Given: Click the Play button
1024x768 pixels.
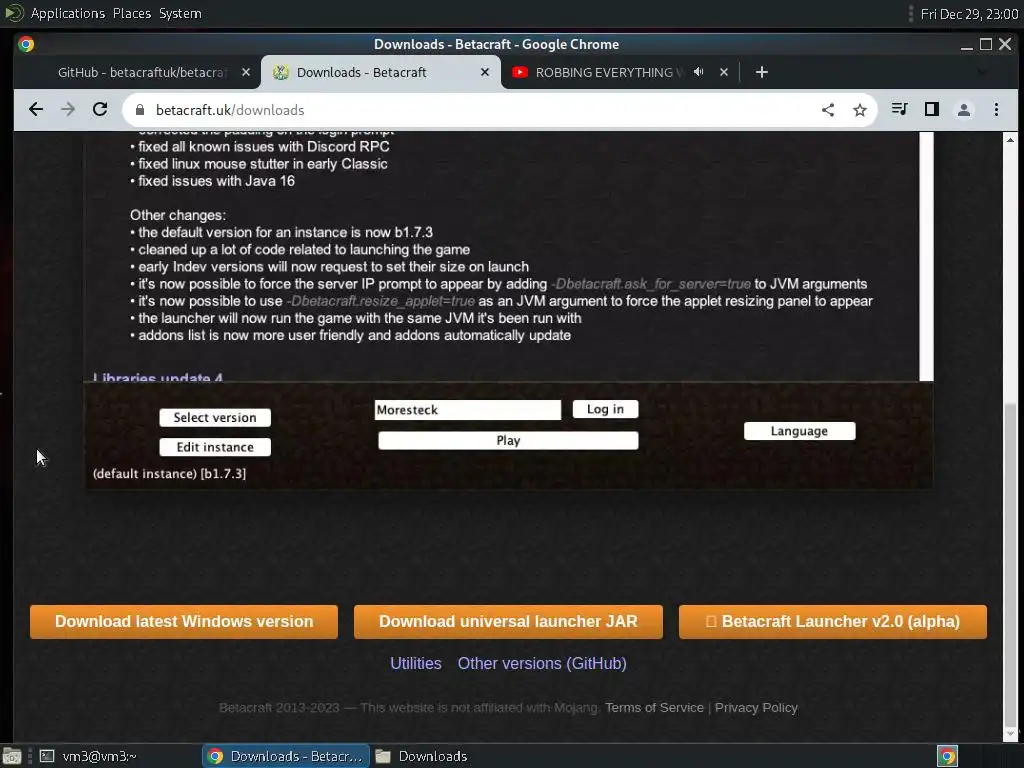Looking at the screenshot, I should [508, 440].
